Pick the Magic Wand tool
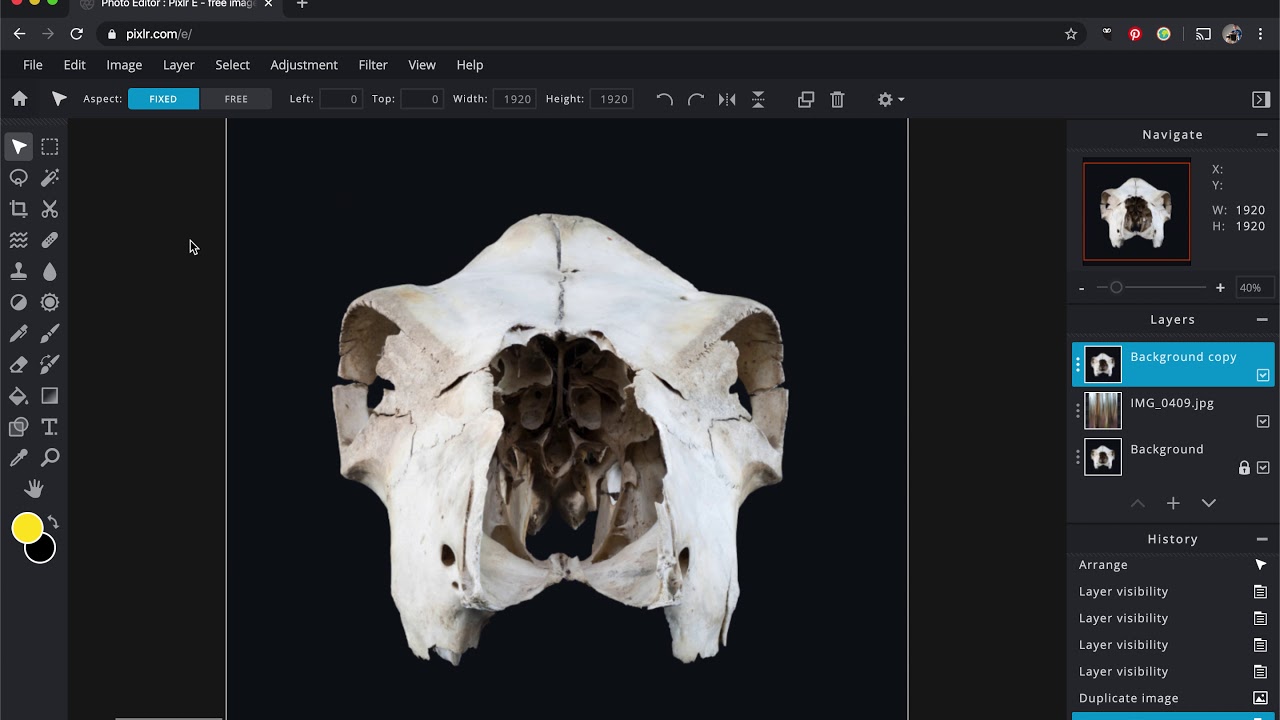 (x=50, y=178)
